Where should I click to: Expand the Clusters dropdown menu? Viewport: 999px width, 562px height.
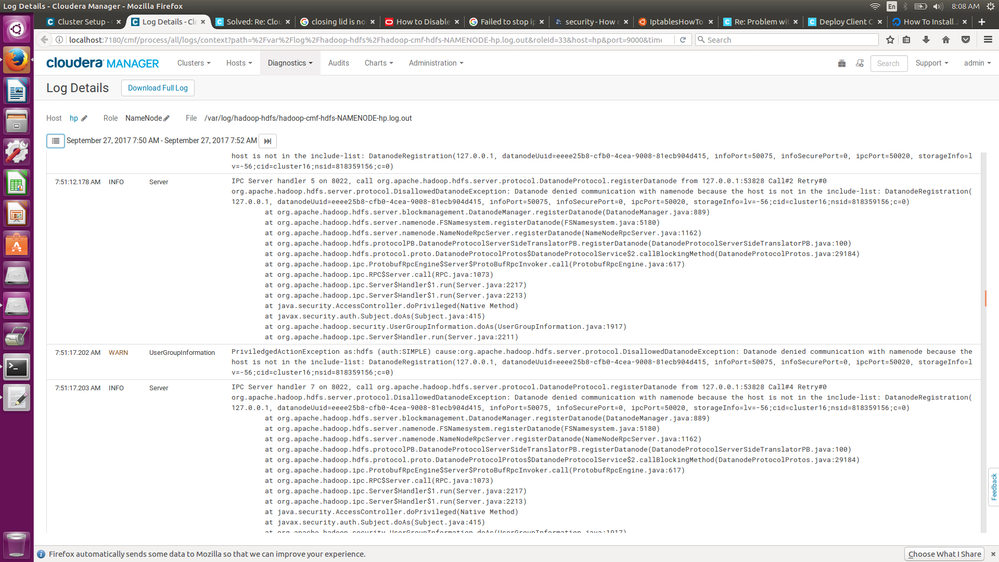[194, 63]
